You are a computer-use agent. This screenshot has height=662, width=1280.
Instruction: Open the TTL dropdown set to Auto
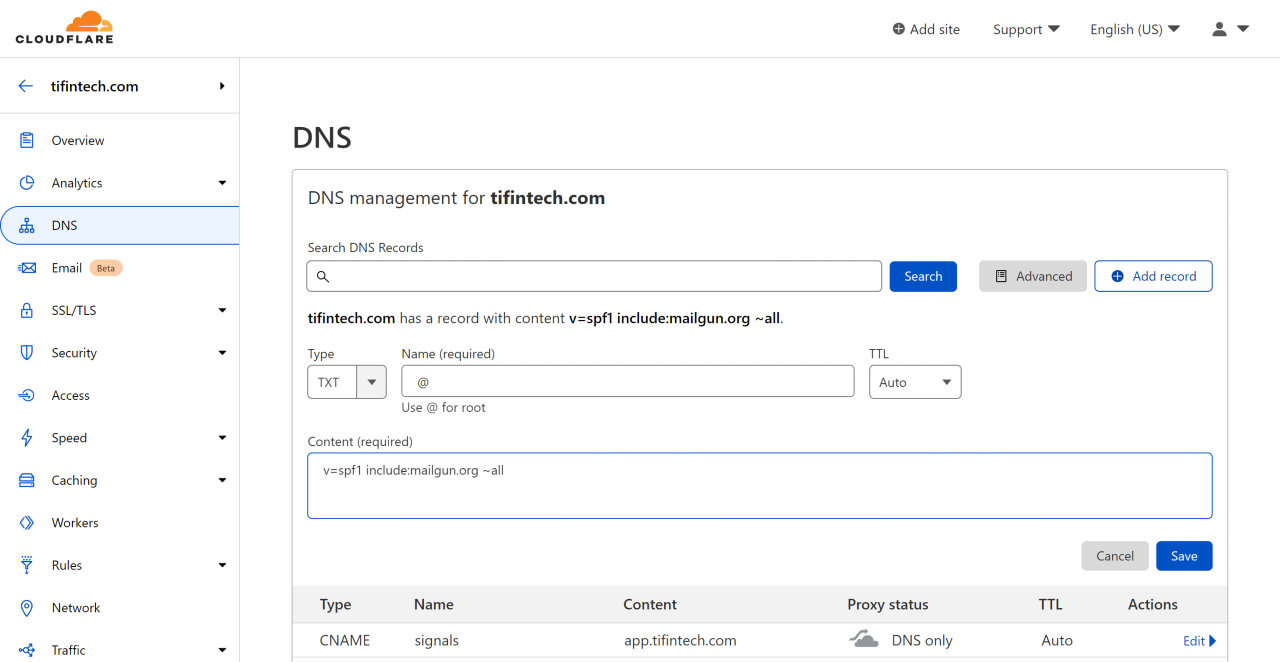coord(914,382)
